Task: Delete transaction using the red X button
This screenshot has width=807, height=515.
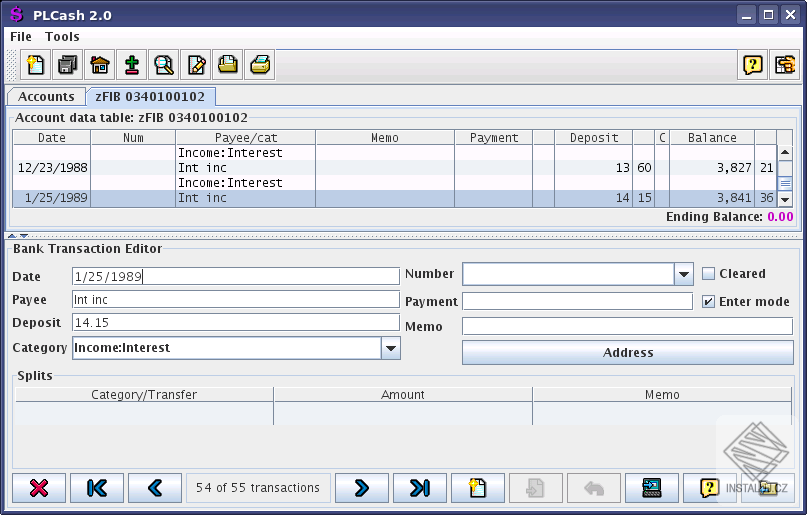Action: 39,488
